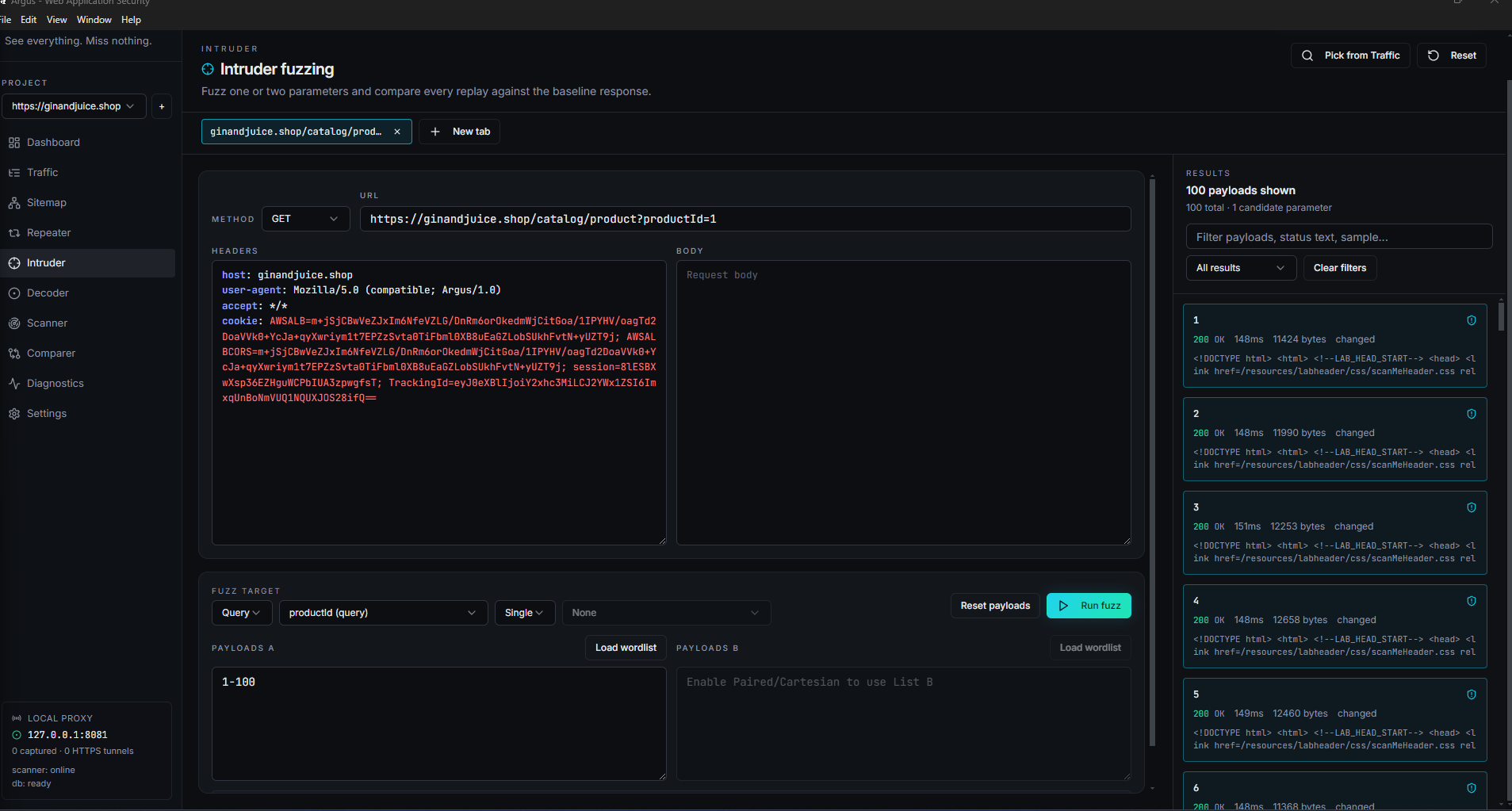Viewport: 1512px width, 811px height.
Task: Click into the Request body text area
Action: pos(904,403)
